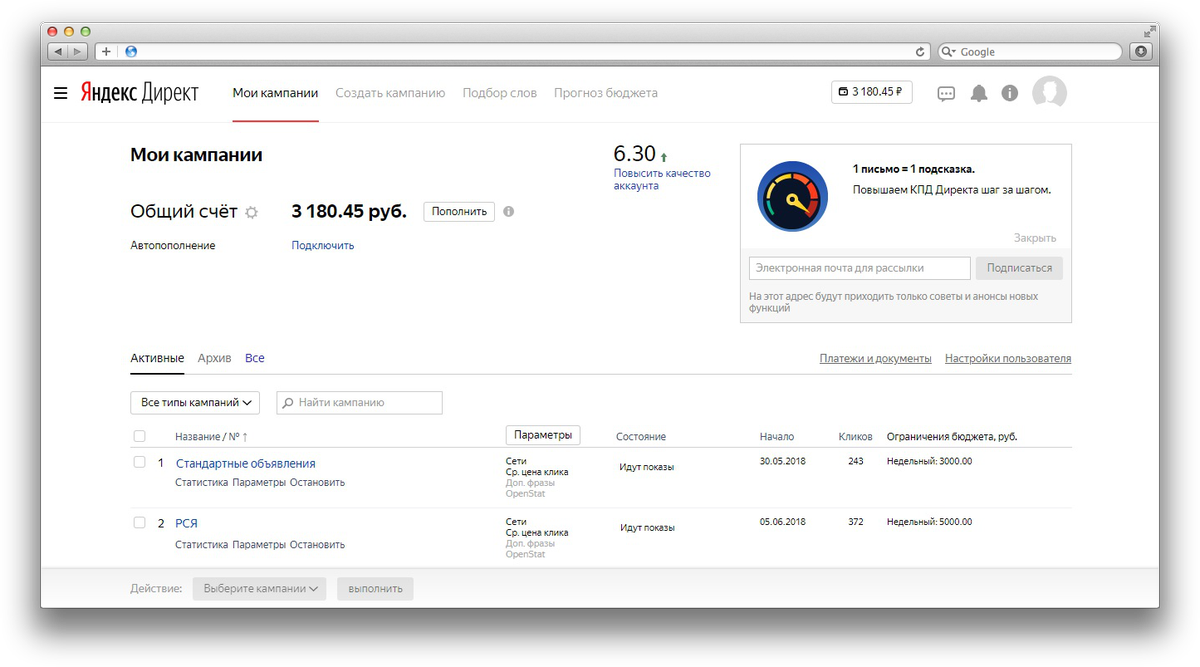The height and width of the screenshot is (667, 1200).
Task: Go back with the browser back arrow
Action: 57,51
